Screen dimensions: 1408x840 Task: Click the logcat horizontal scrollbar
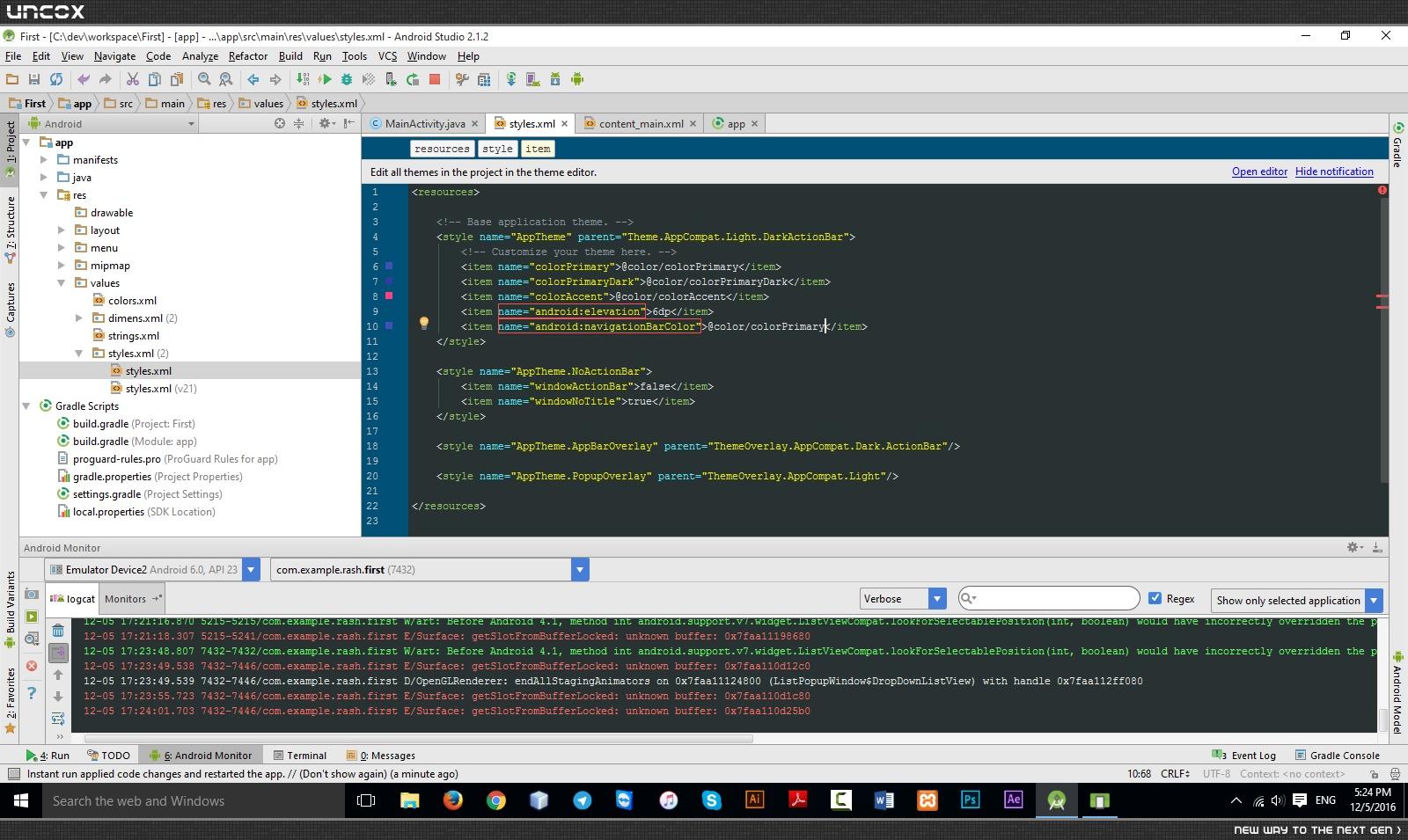coord(418,739)
